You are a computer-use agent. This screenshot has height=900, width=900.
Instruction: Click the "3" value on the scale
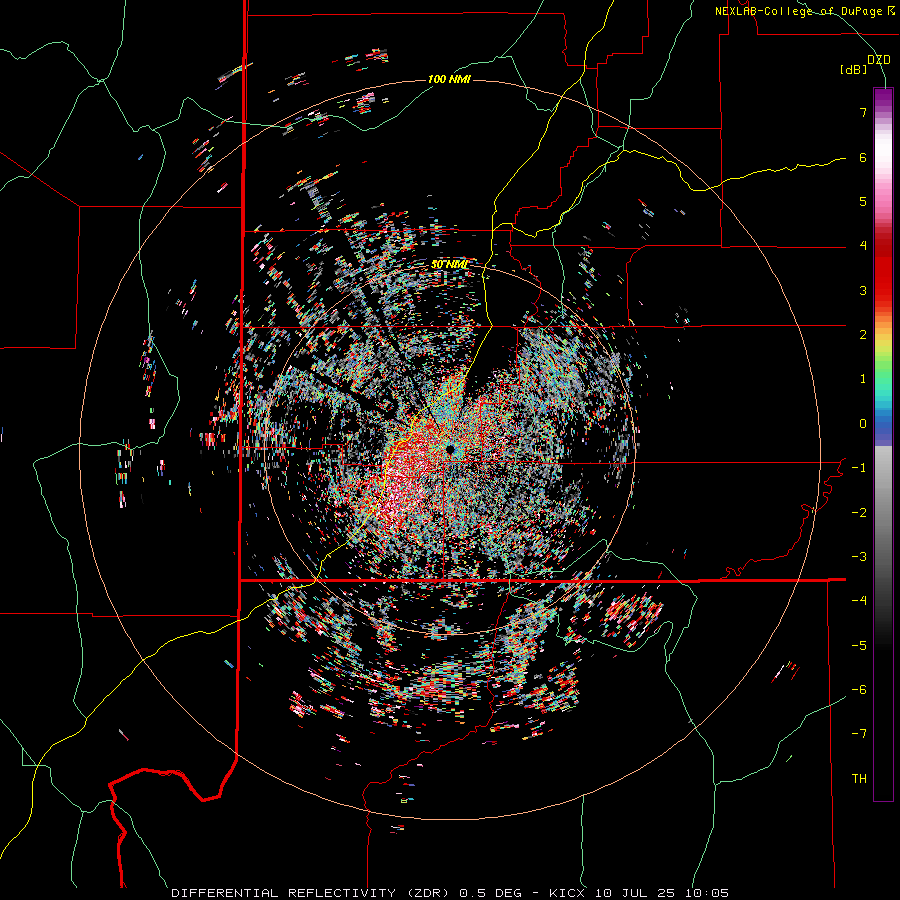863,290
